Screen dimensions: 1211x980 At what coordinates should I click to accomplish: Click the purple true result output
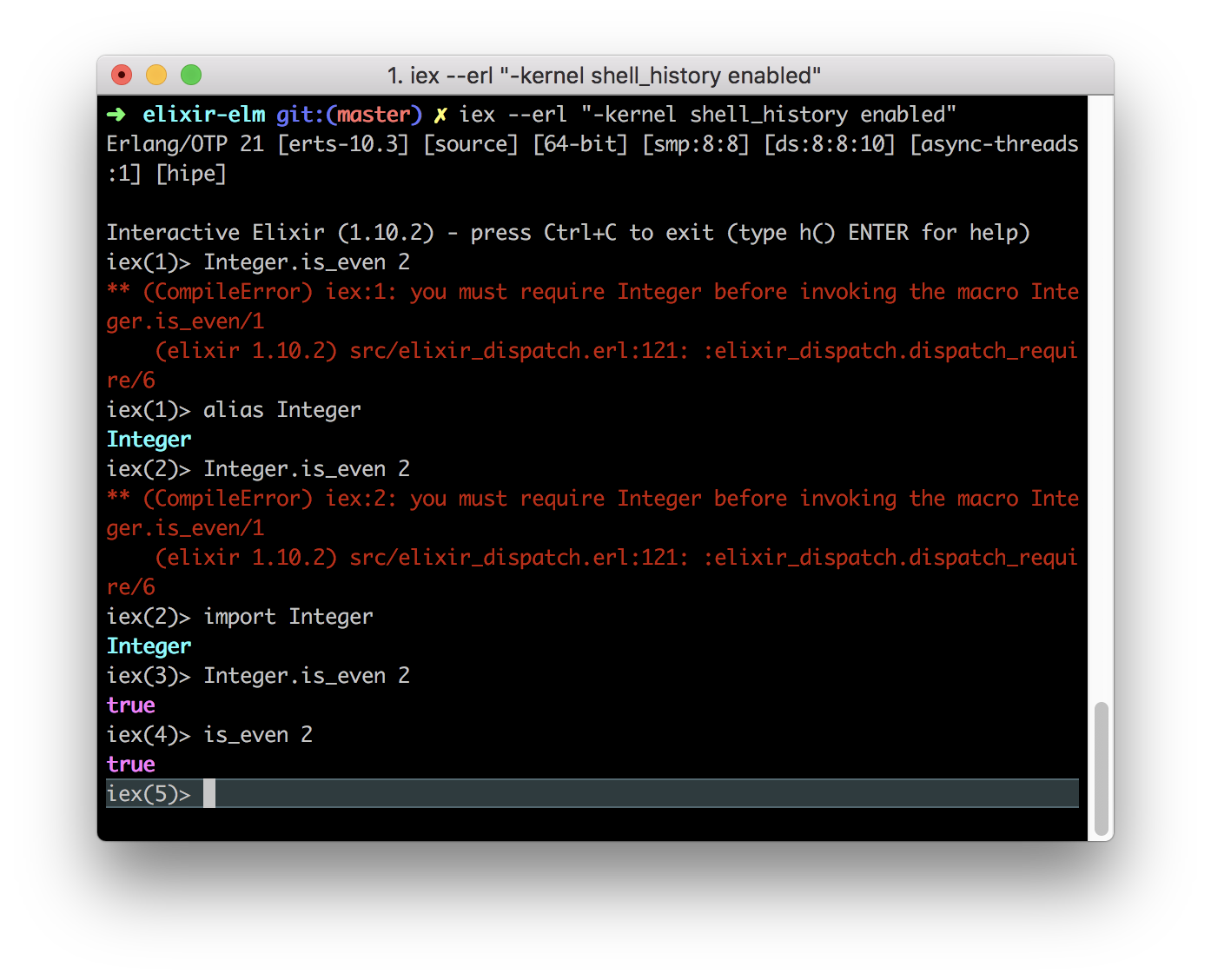click(x=130, y=705)
